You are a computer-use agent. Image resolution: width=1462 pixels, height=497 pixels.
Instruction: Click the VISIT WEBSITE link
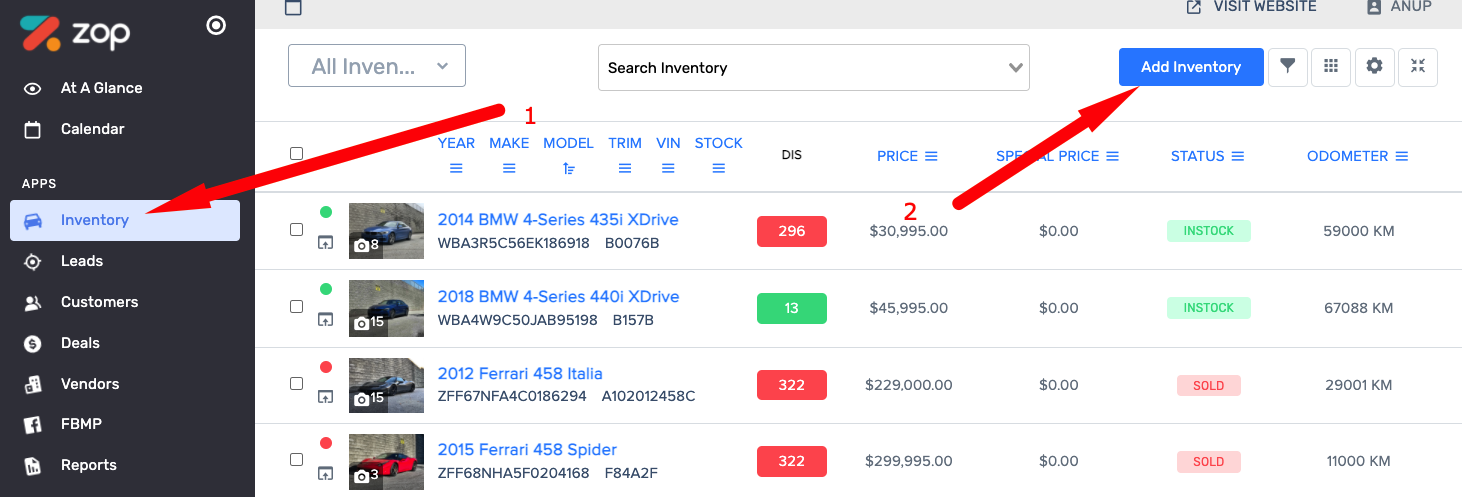tap(1265, 7)
